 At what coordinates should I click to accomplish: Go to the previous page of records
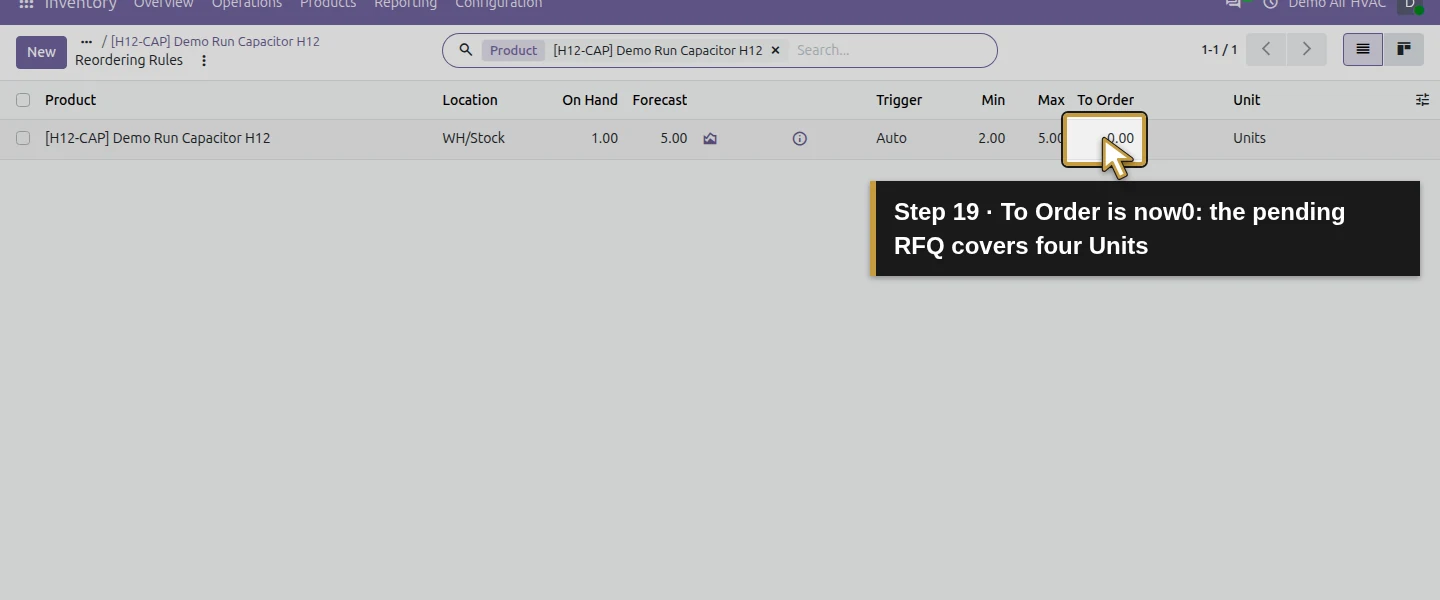[1266, 50]
